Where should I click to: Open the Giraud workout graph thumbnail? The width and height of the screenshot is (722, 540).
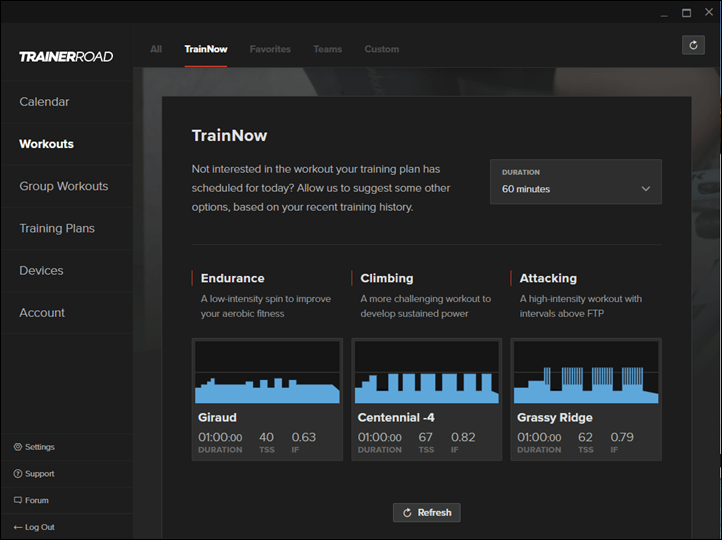pos(268,372)
